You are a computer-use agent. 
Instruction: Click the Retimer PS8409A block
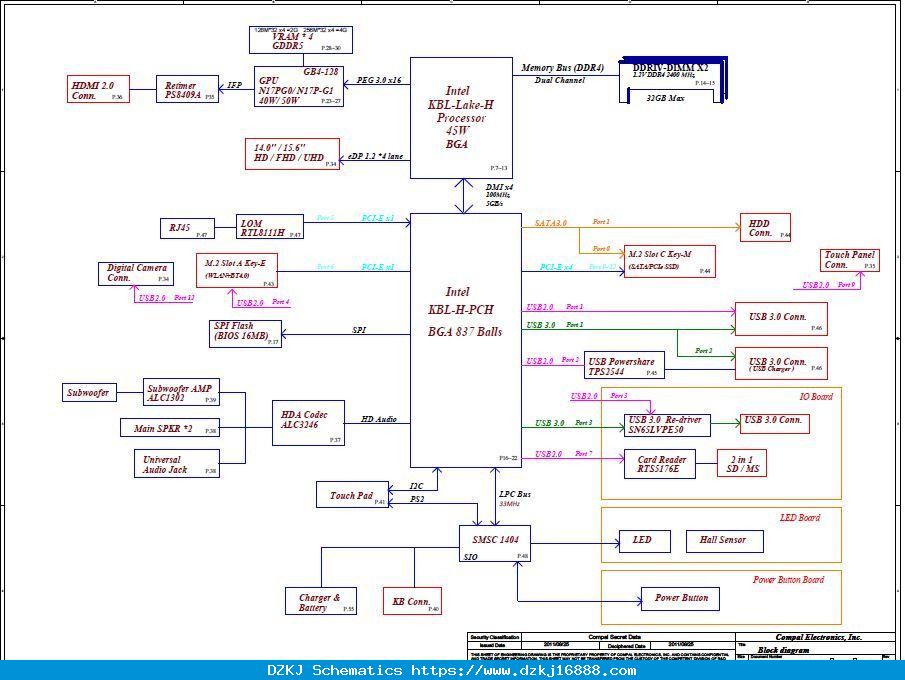click(188, 89)
